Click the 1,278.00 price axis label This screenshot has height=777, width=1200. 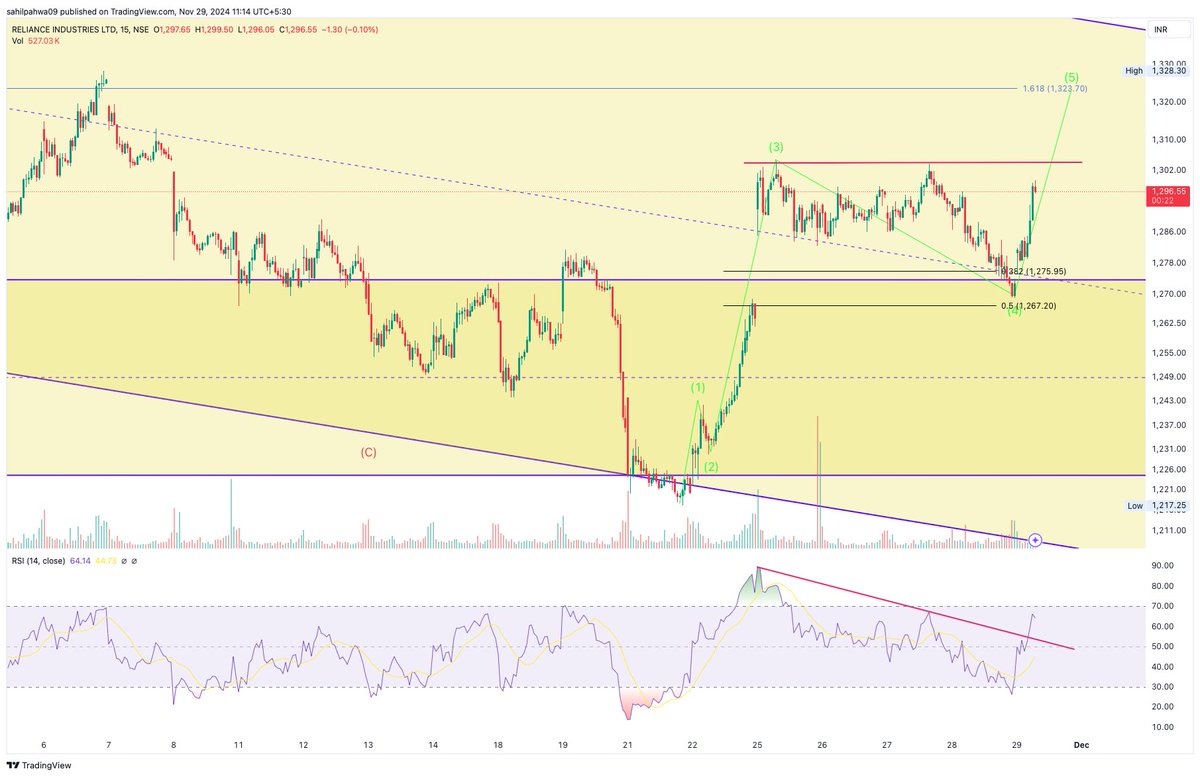click(1169, 263)
